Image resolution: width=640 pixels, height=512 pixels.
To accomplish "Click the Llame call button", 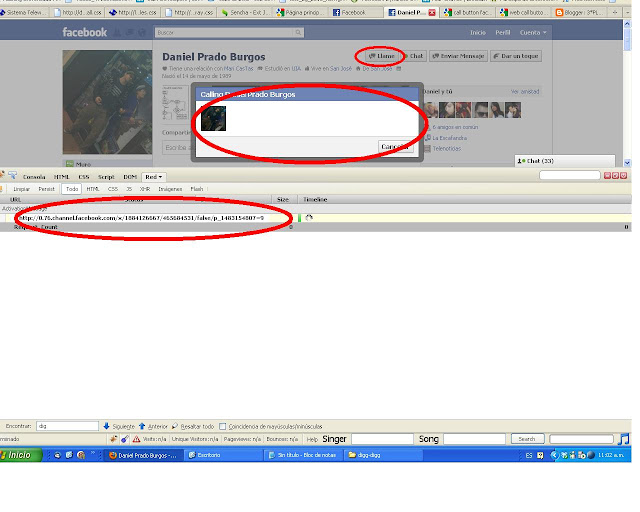I will tap(381, 56).
